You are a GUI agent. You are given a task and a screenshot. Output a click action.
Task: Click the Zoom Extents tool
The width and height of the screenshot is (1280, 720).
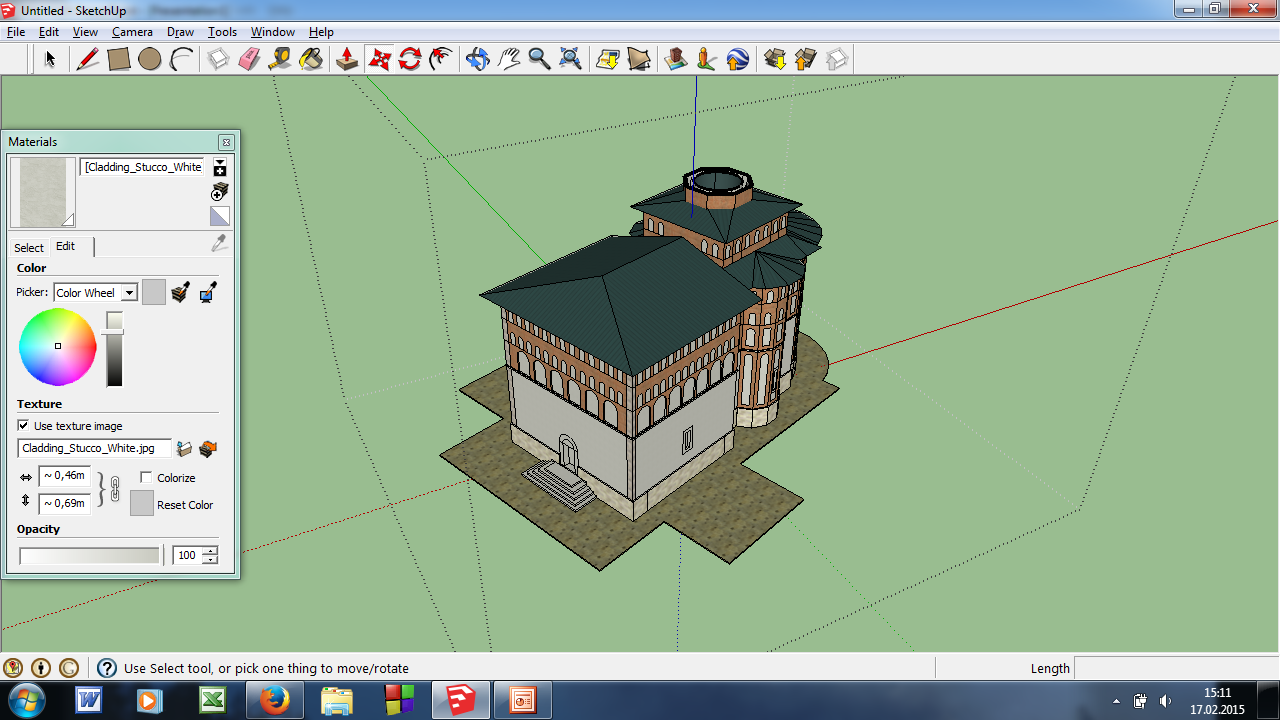pyautogui.click(x=570, y=59)
